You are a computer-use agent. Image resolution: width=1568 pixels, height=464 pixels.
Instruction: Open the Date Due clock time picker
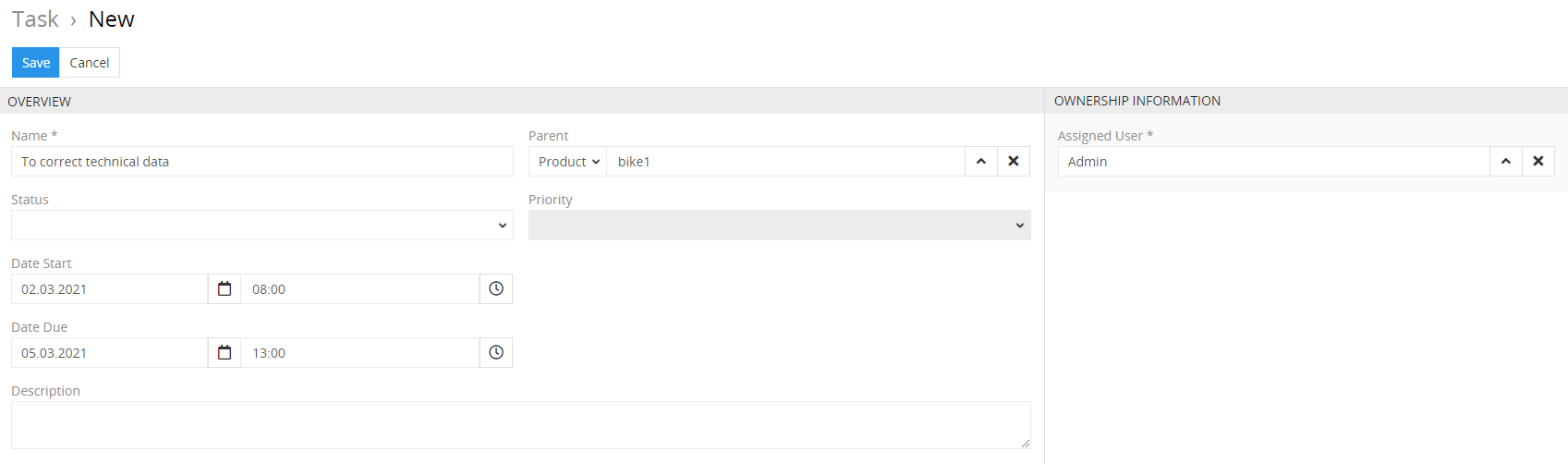point(496,353)
